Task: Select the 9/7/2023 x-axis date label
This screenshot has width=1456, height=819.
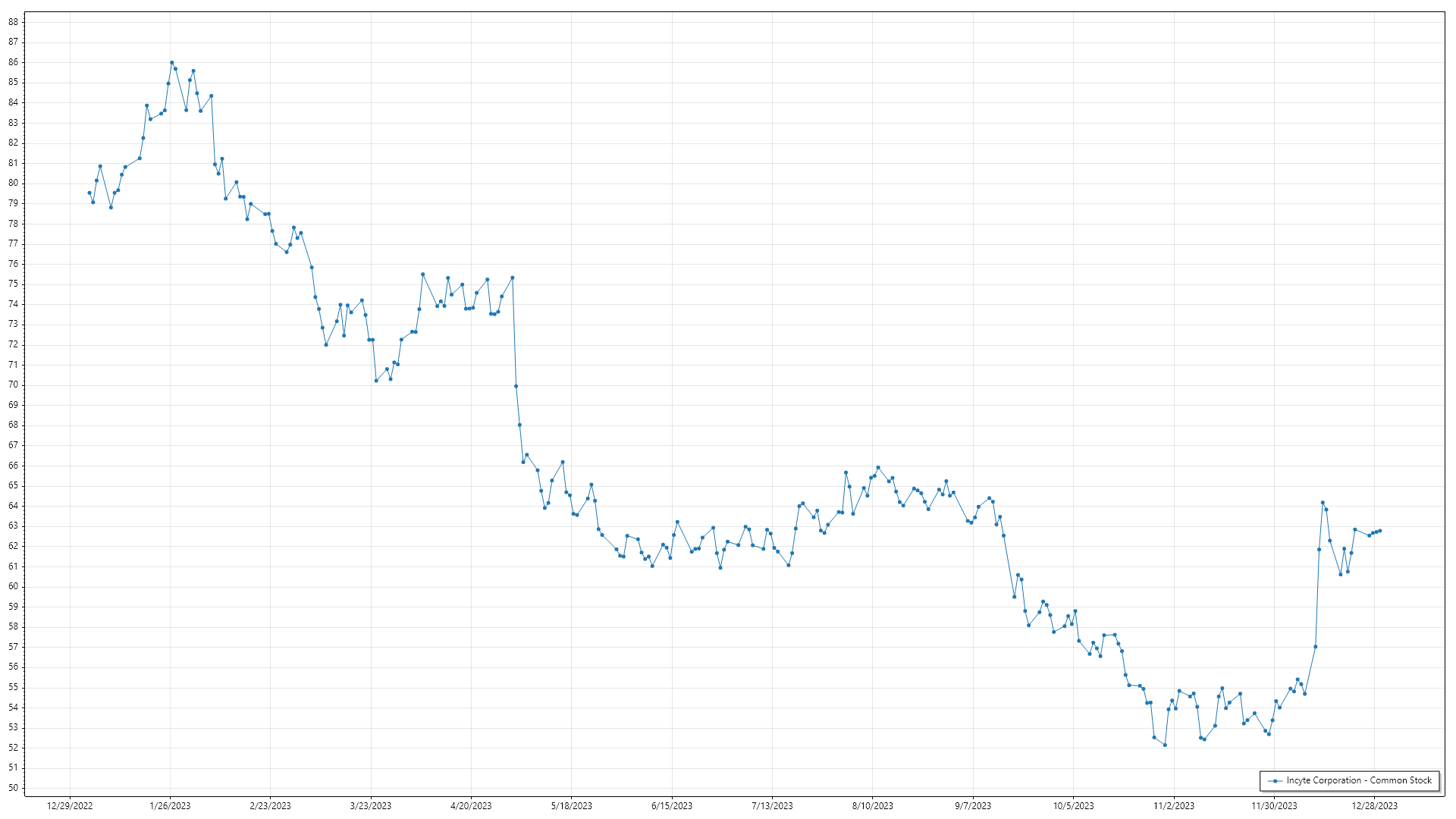Action: [973, 806]
